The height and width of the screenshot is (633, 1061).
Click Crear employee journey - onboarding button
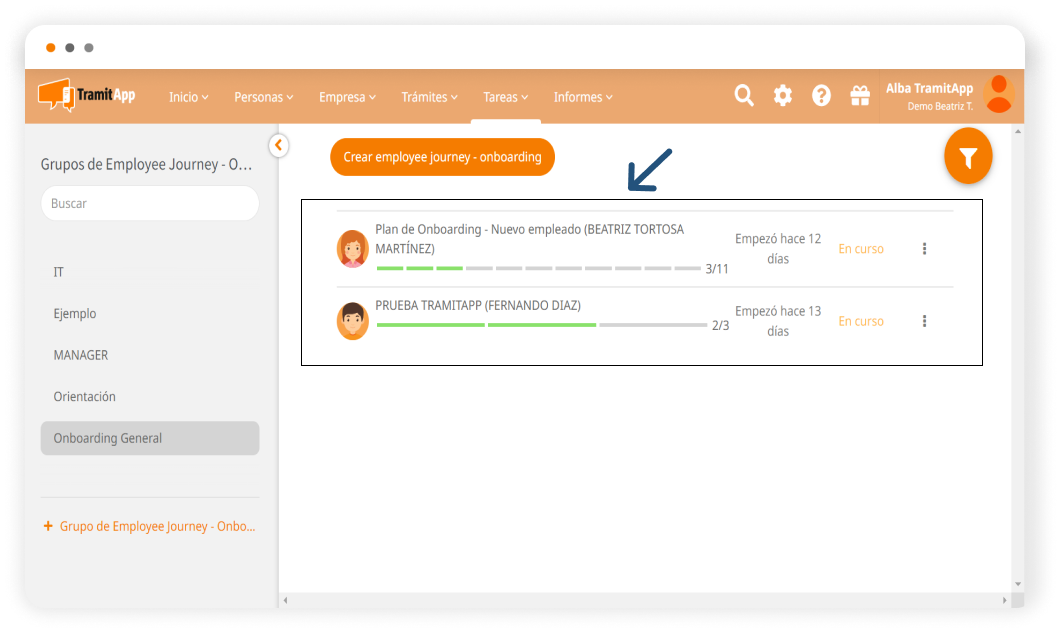(442, 157)
